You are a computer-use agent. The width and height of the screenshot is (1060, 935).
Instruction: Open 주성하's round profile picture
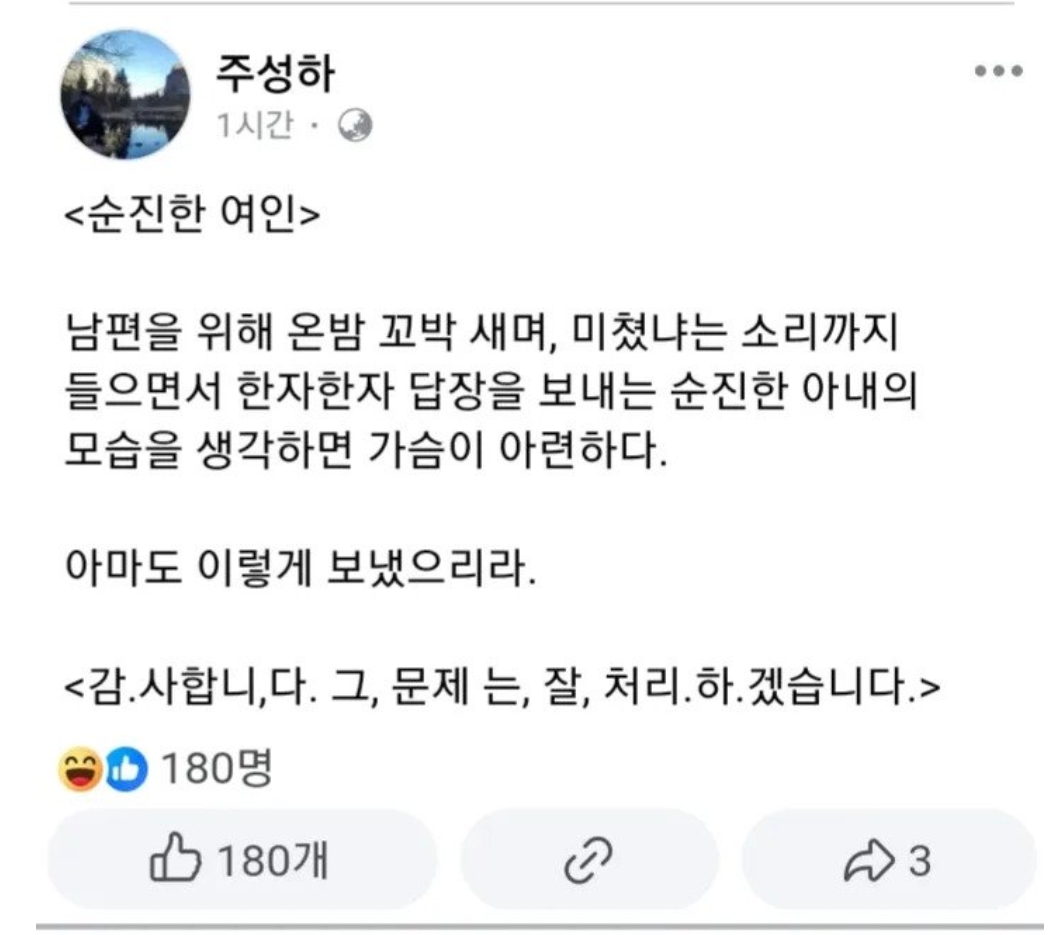tap(125, 95)
